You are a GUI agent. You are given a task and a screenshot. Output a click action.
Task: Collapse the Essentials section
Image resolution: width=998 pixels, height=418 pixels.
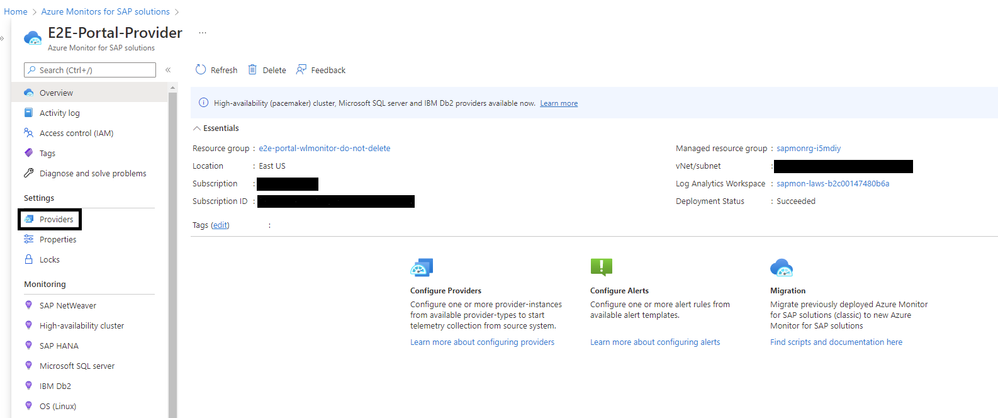[196, 128]
